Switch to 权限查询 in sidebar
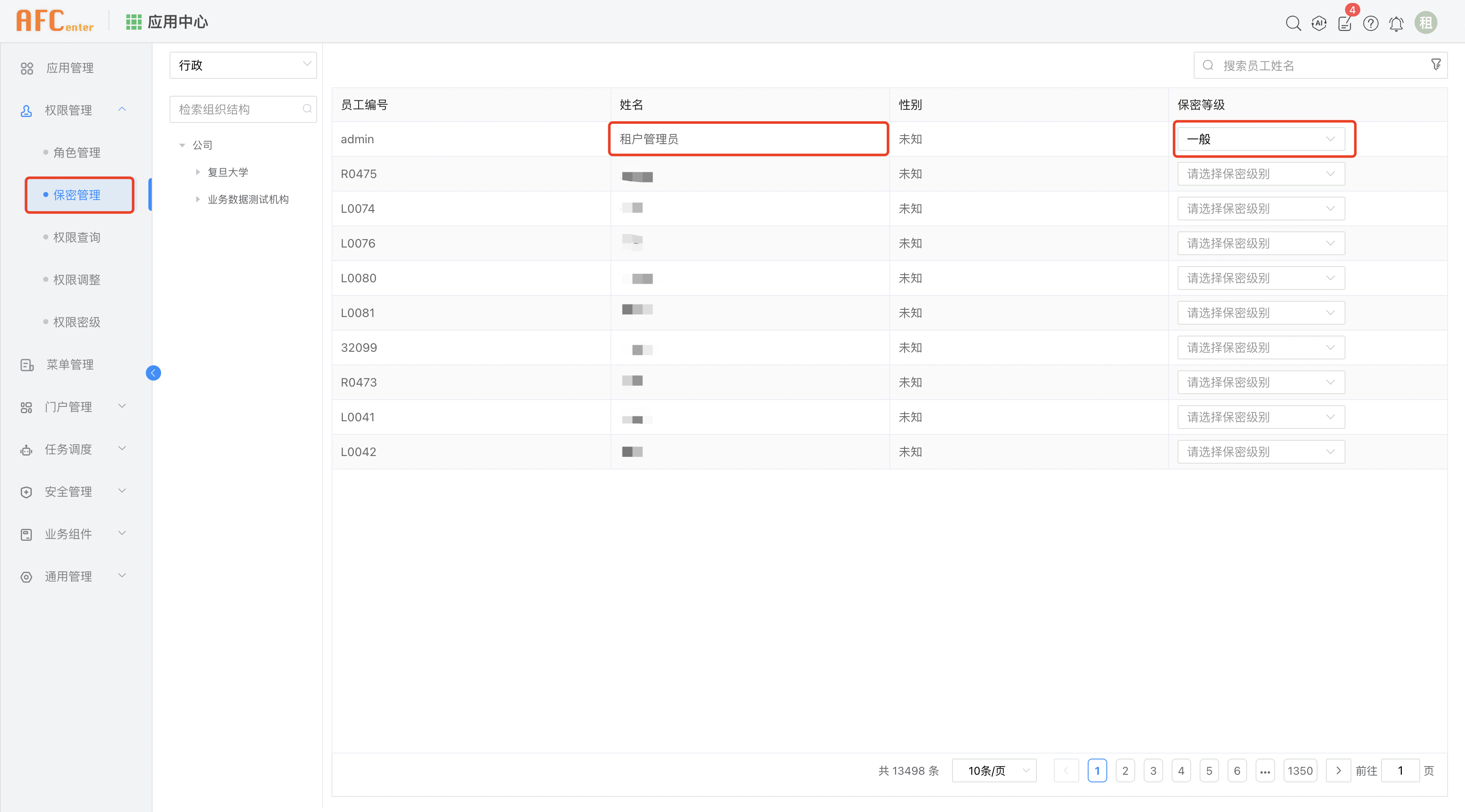This screenshot has height=812, width=1465. 77,237
